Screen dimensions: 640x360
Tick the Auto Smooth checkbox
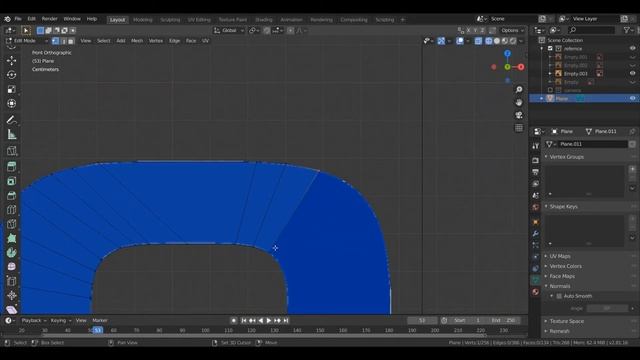tap(559, 296)
